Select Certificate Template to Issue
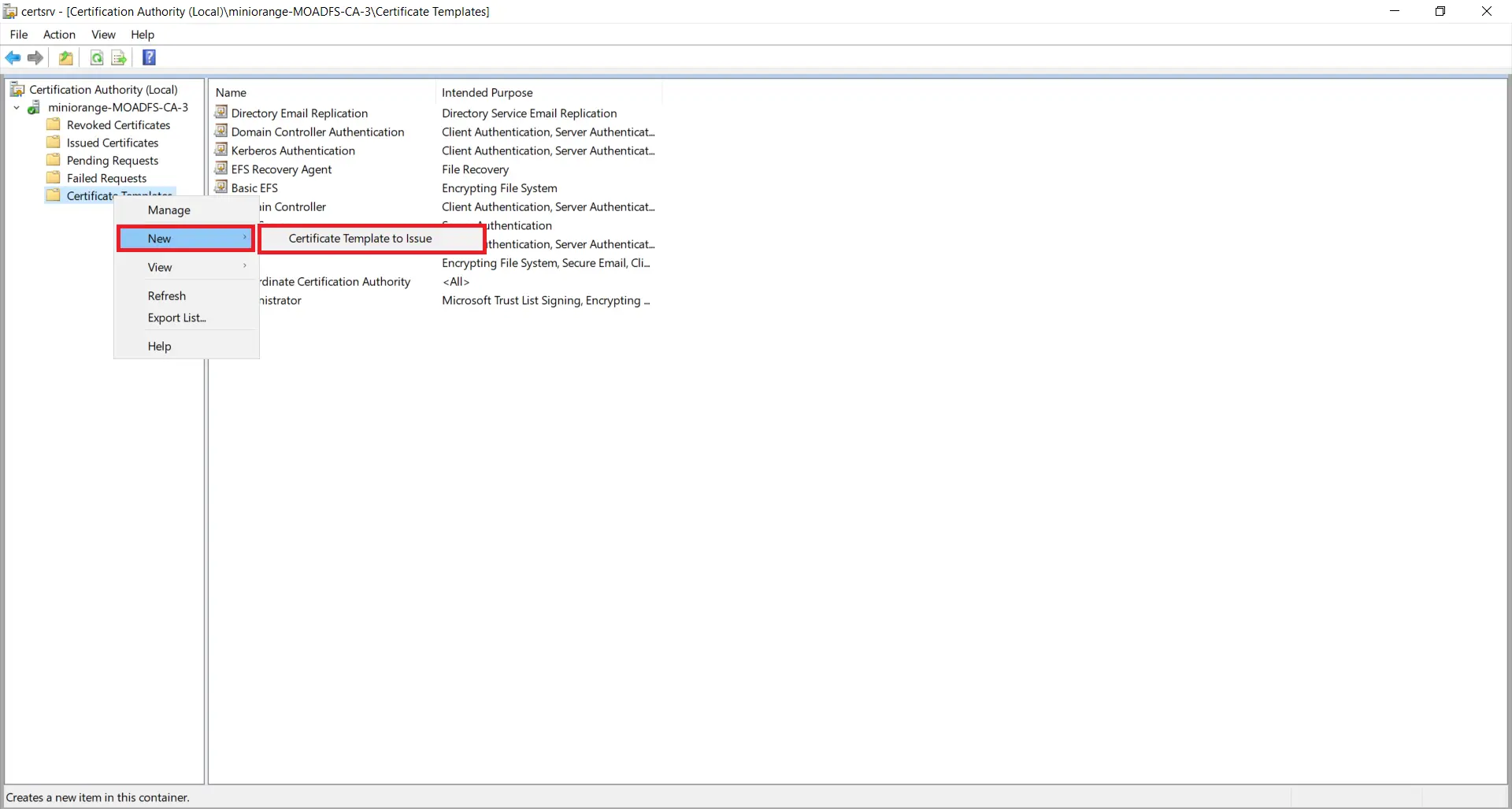Viewport: 1512px width, 809px height. pyautogui.click(x=359, y=238)
